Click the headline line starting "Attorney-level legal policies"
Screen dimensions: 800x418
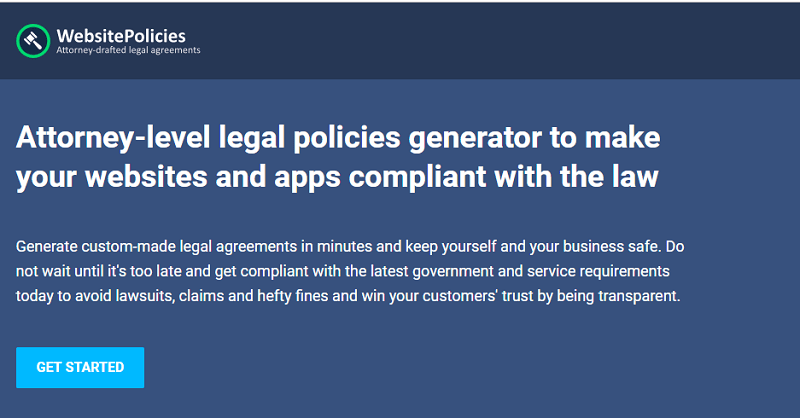(x=338, y=137)
